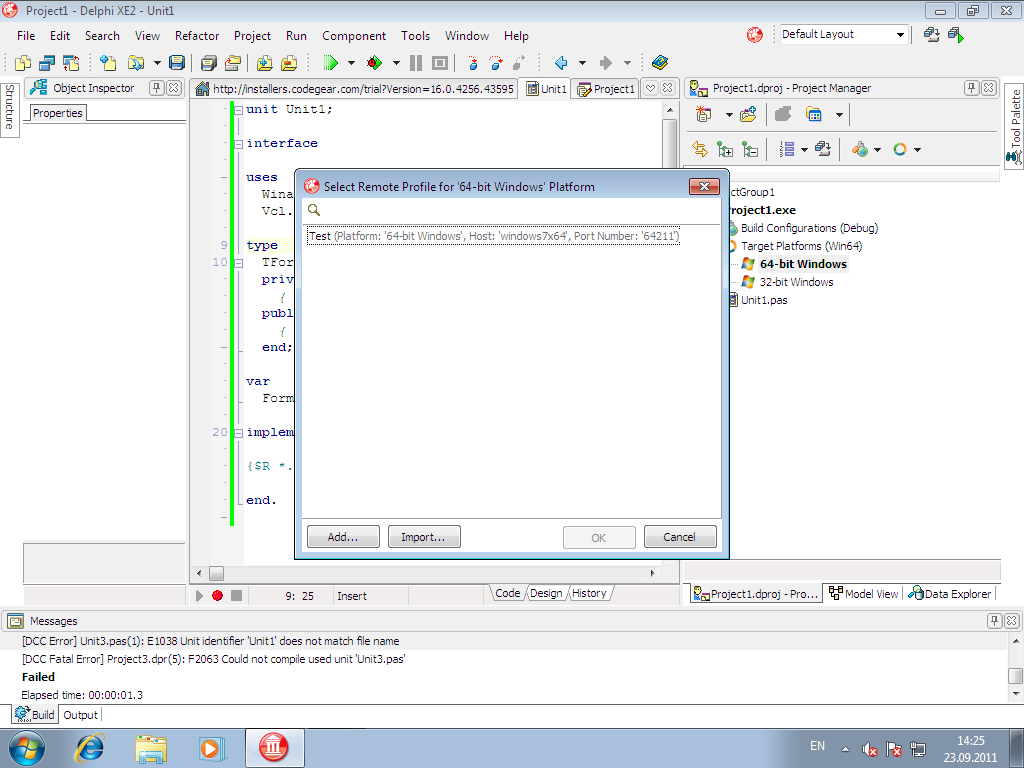The image size is (1024, 768).
Task: Open the Default Layout dropdown
Action: click(900, 35)
